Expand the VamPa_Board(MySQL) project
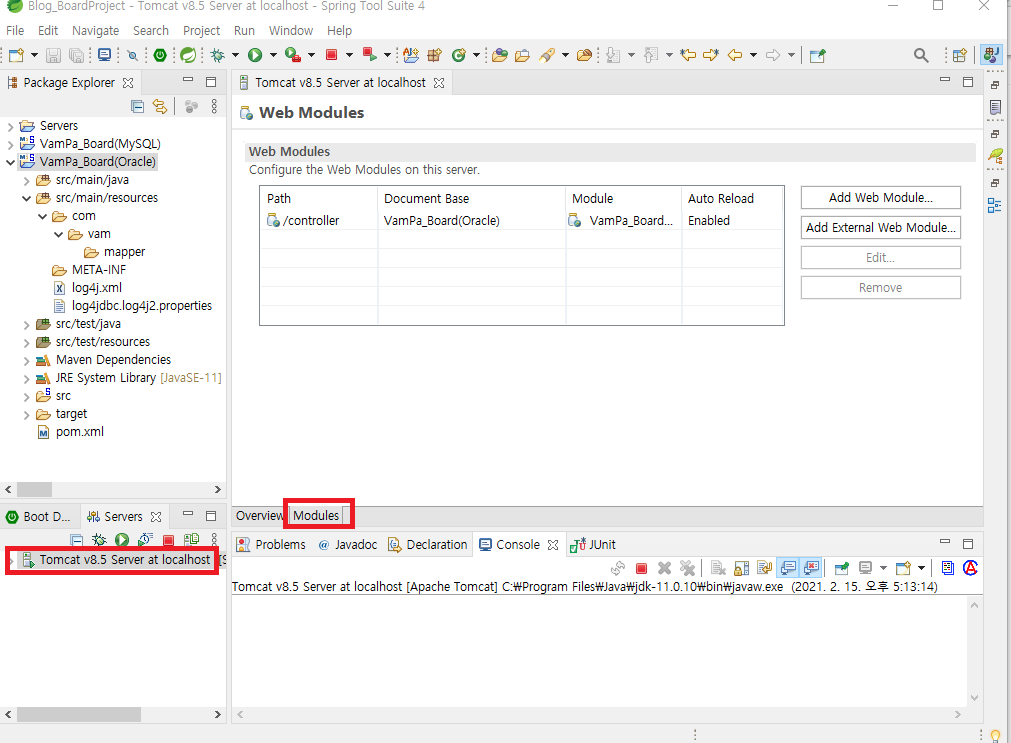This screenshot has height=743, width=1011. point(10,144)
